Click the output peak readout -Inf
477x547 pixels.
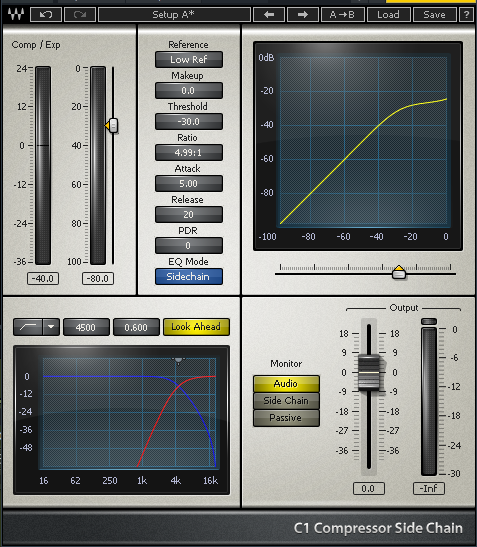click(x=429, y=488)
